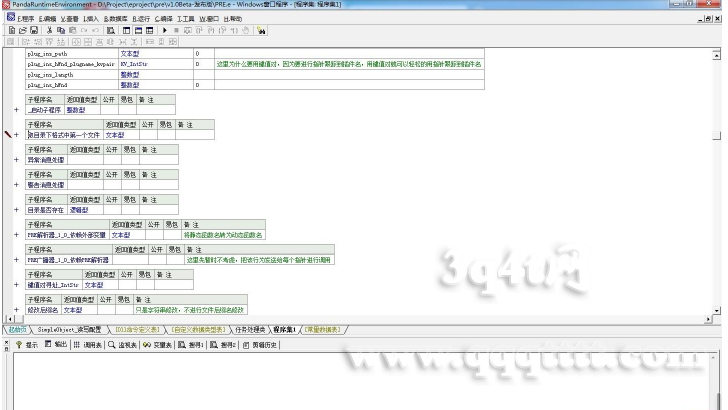The image size is (728, 410).
Task: Click first debug-step icon after stop button
Action: 188,30
